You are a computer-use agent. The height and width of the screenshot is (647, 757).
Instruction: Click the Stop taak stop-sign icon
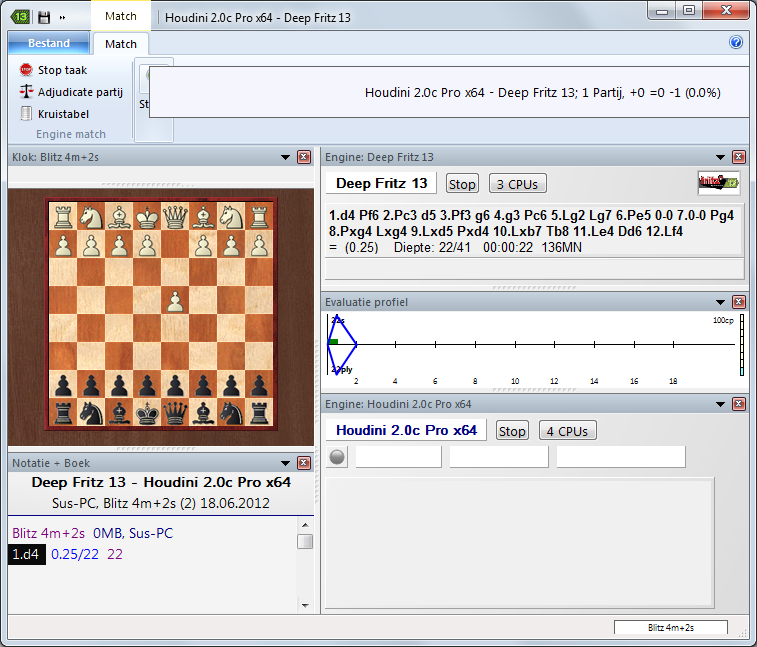coord(26,70)
